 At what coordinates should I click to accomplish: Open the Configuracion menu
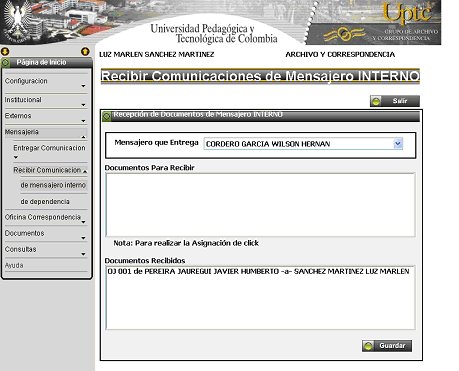point(26,81)
